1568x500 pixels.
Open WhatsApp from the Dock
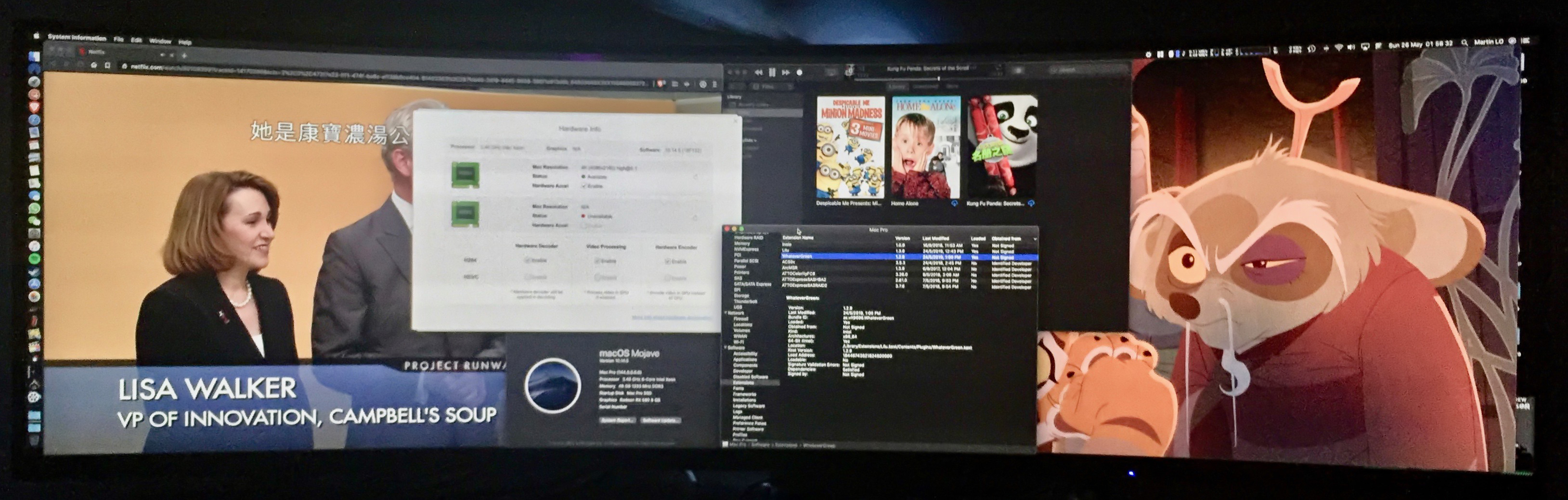35,208
